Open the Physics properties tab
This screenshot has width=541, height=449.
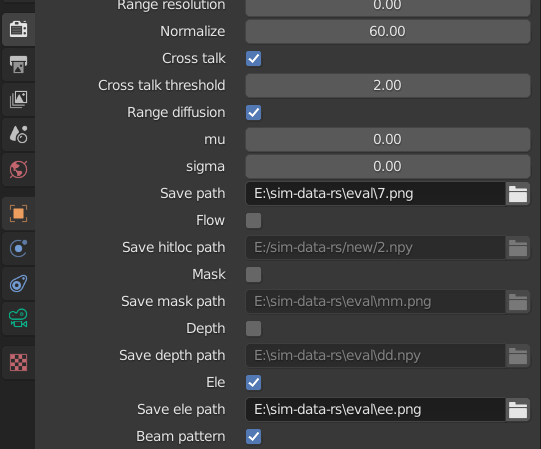click(x=18, y=248)
